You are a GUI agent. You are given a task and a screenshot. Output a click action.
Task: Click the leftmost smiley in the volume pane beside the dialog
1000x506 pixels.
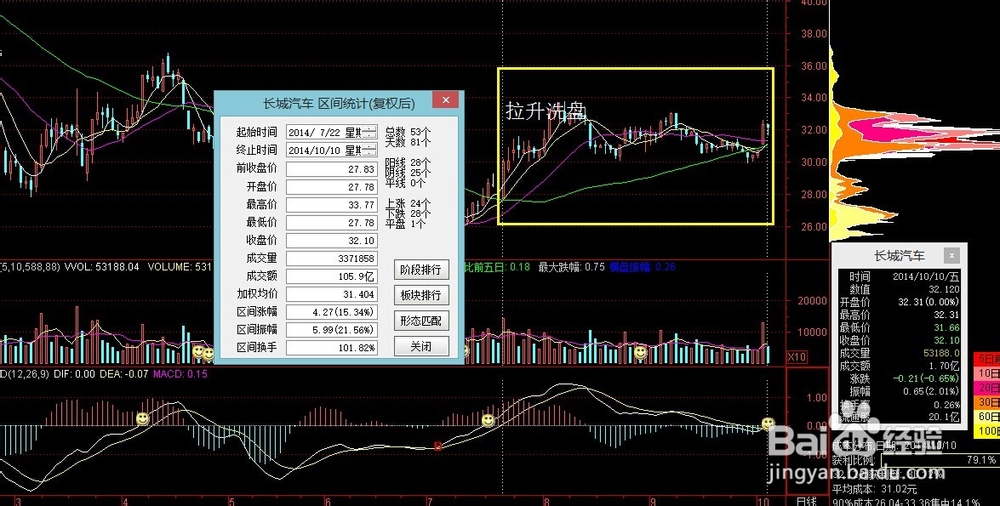click(198, 352)
